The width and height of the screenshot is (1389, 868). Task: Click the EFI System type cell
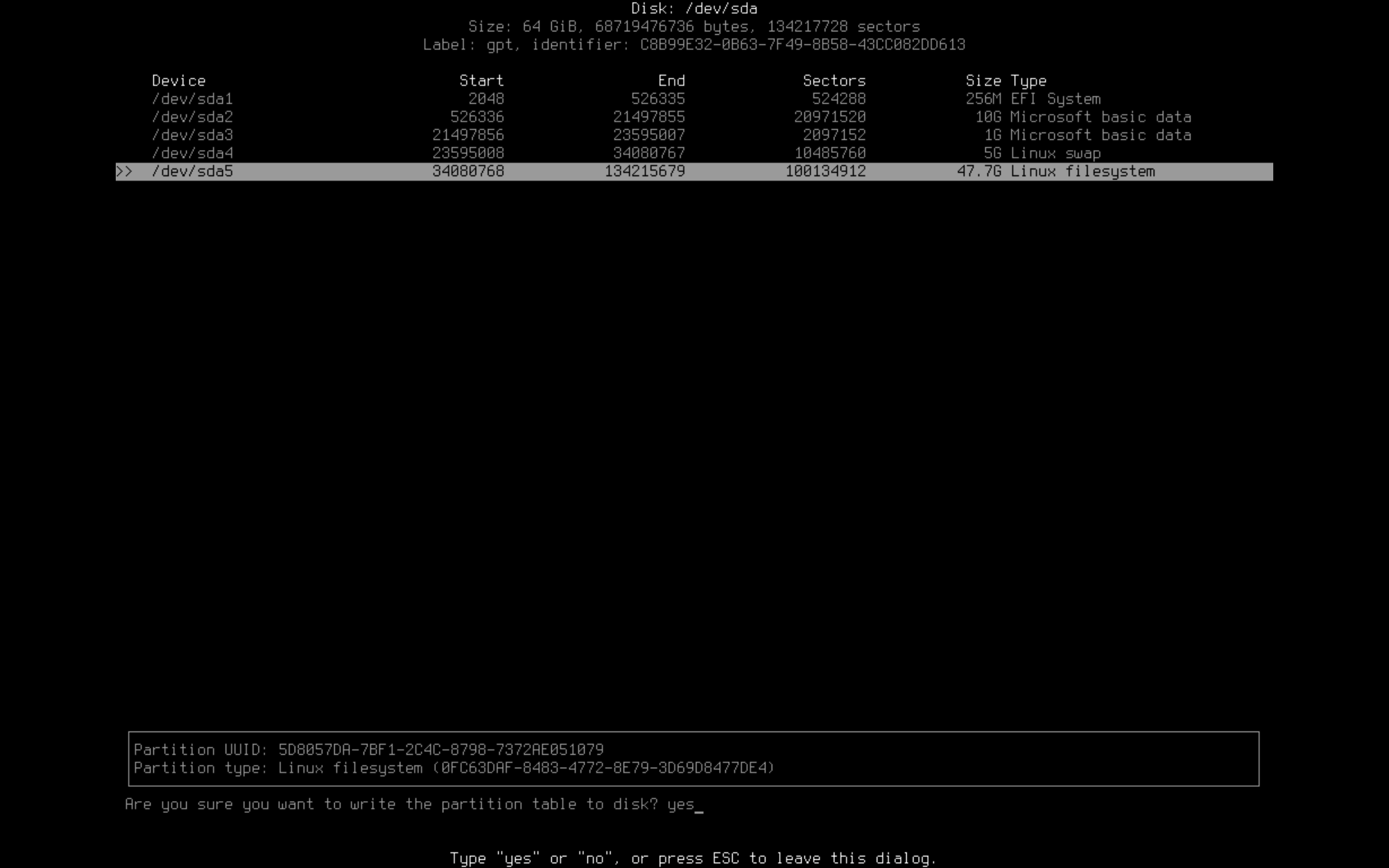pos(1055,99)
